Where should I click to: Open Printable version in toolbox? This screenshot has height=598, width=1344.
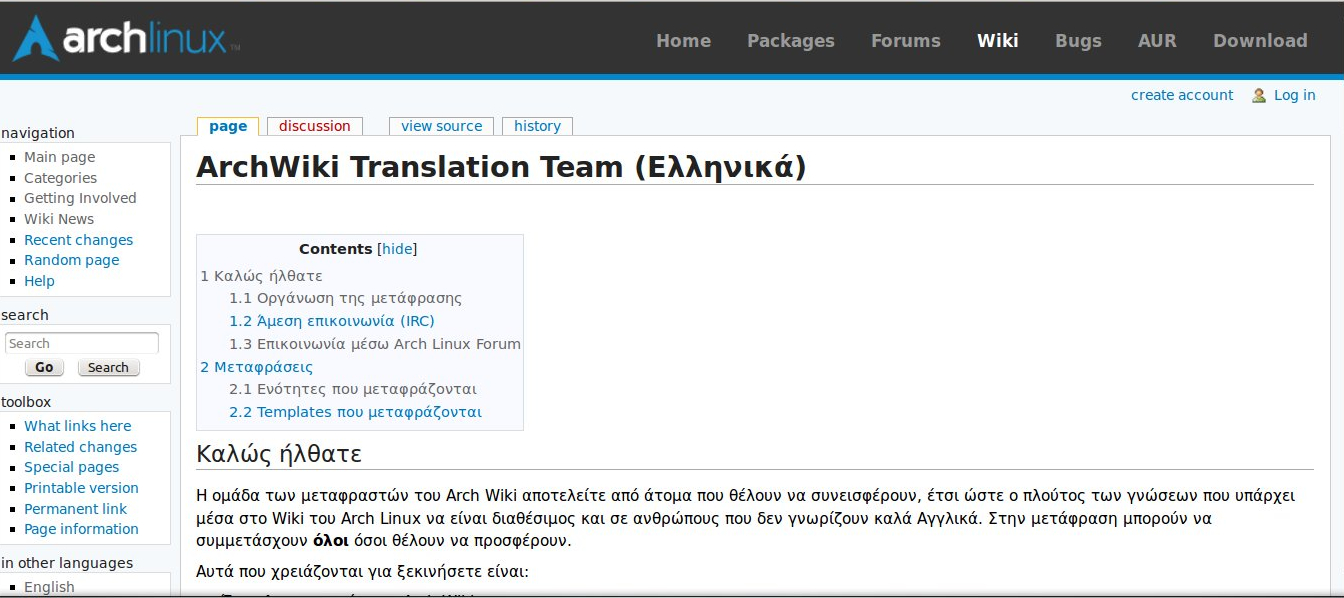[x=81, y=488]
